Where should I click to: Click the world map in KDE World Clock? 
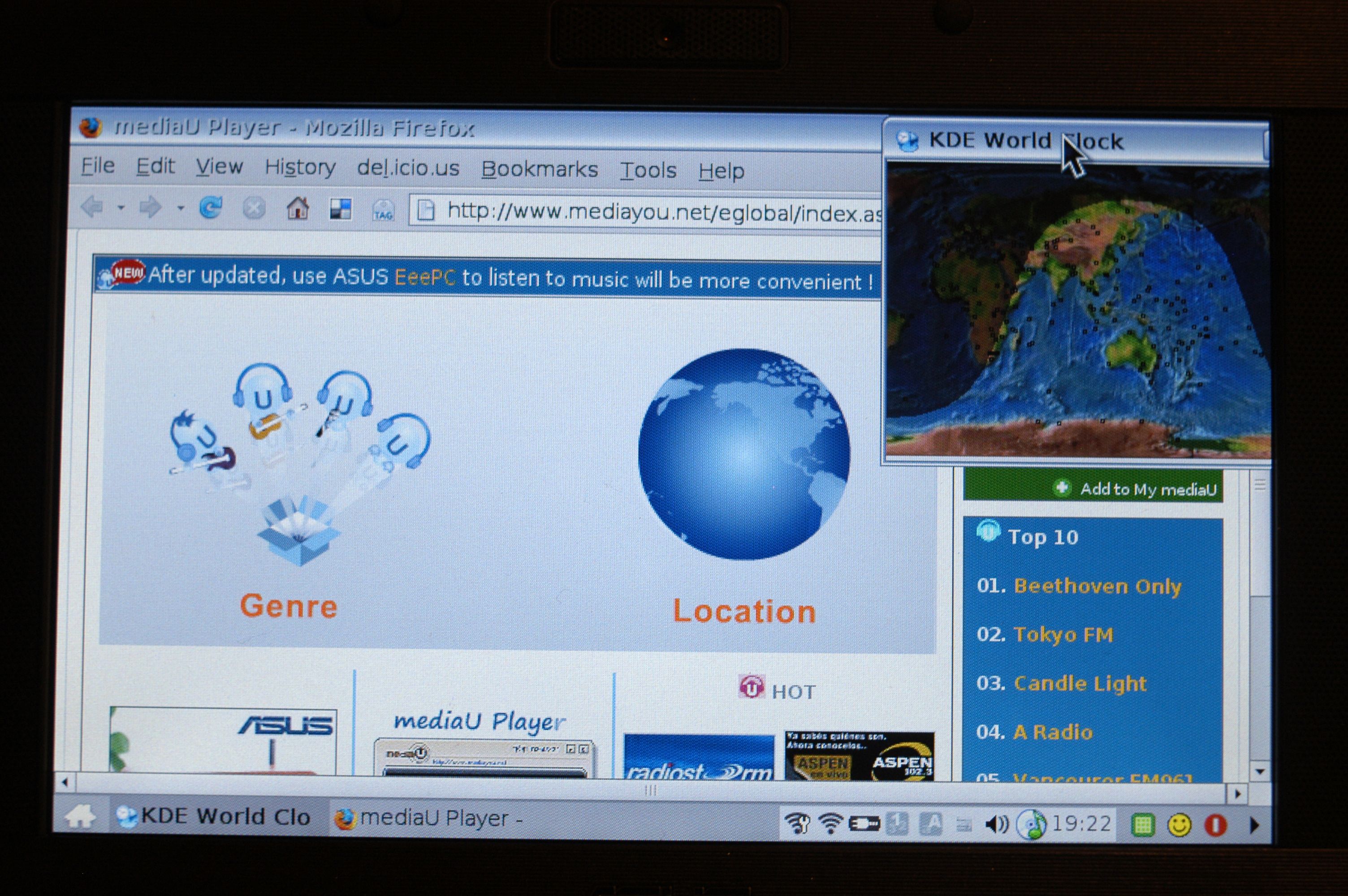pos(1078,310)
